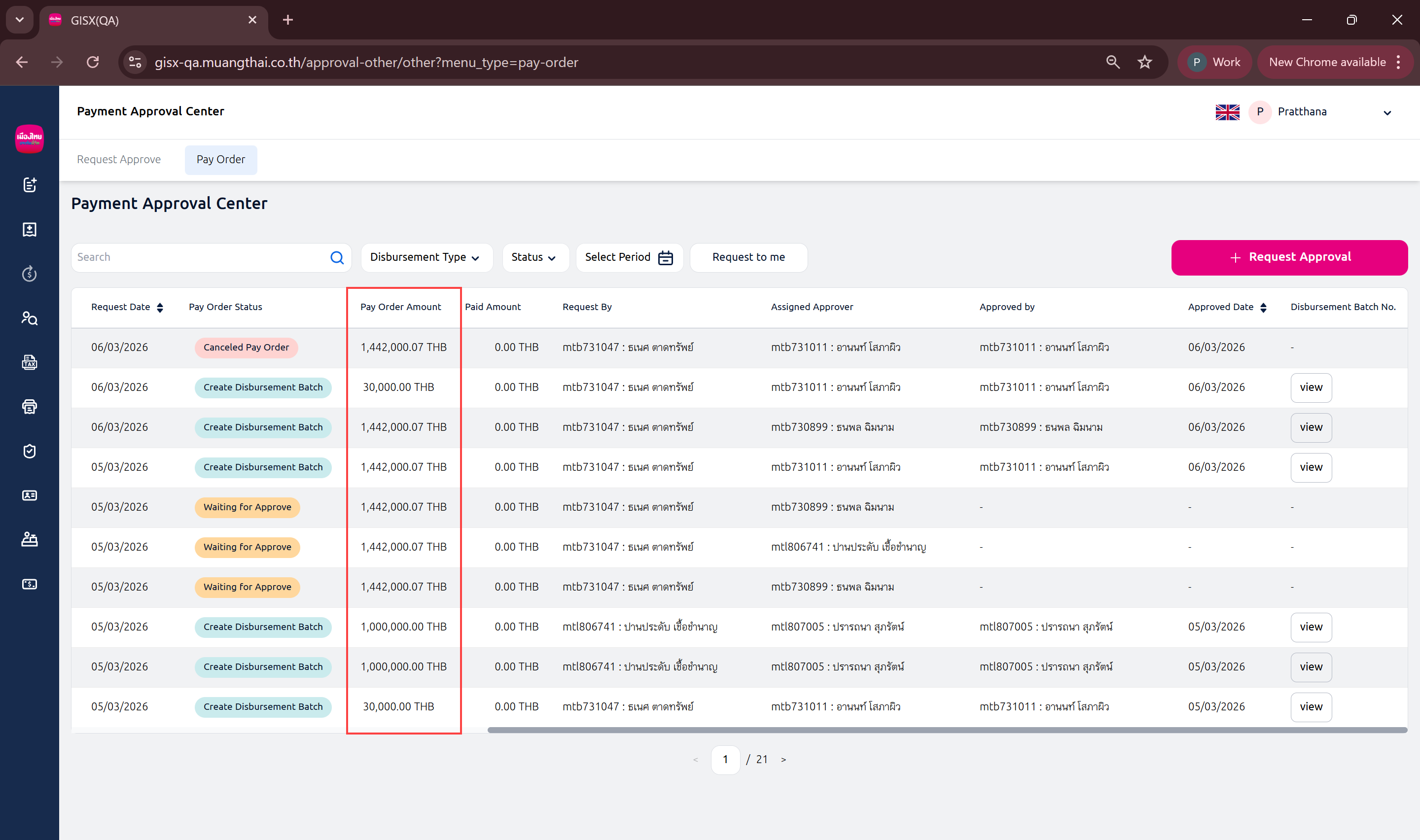Open the printer sidebar icon

[x=30, y=406]
